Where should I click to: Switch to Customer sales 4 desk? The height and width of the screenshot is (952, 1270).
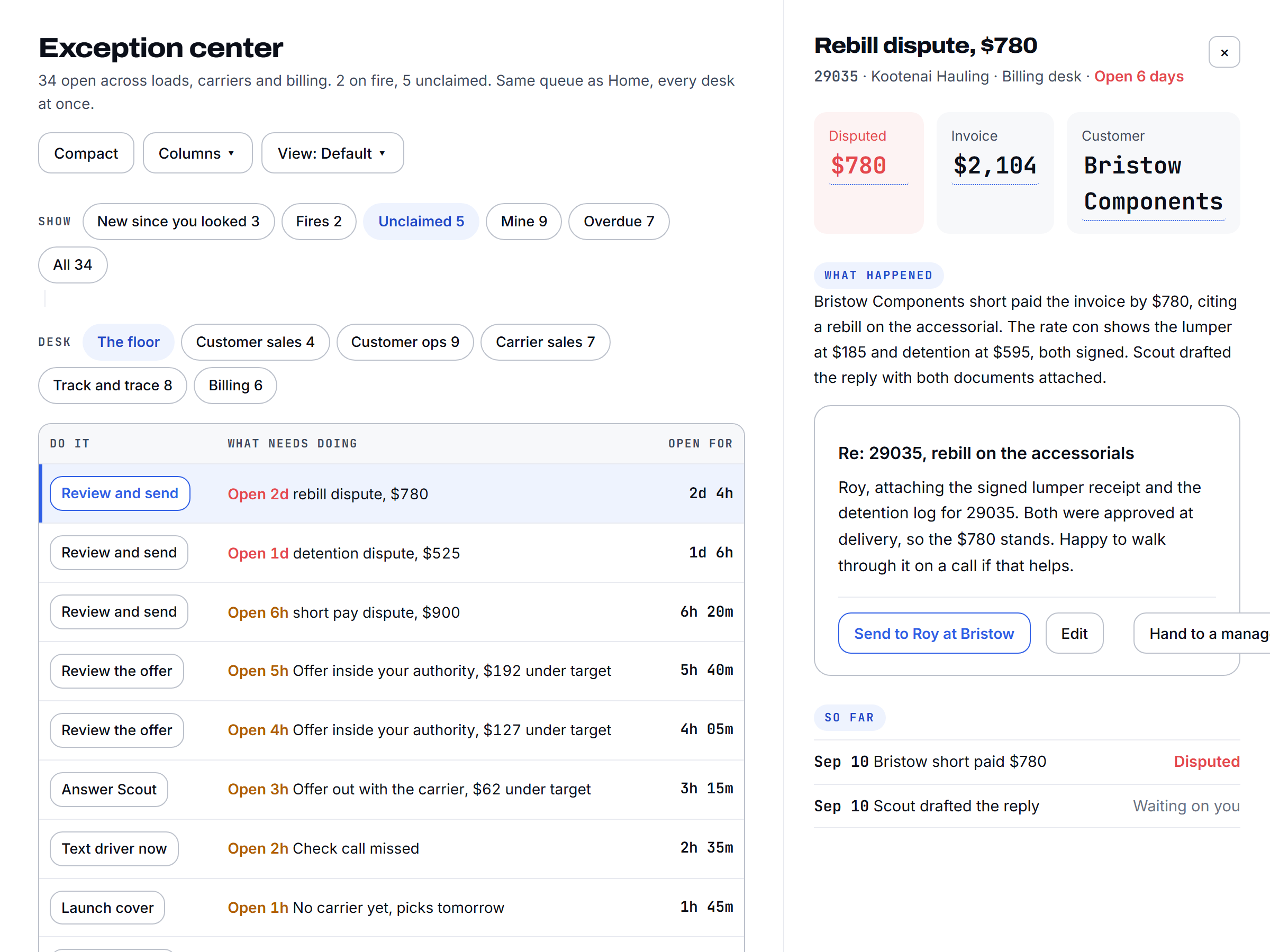[x=255, y=342]
